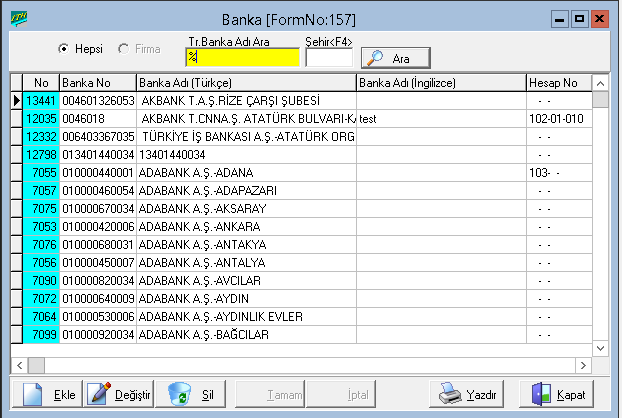Click the Hesap No column header
622x418 pixels.
click(559, 83)
